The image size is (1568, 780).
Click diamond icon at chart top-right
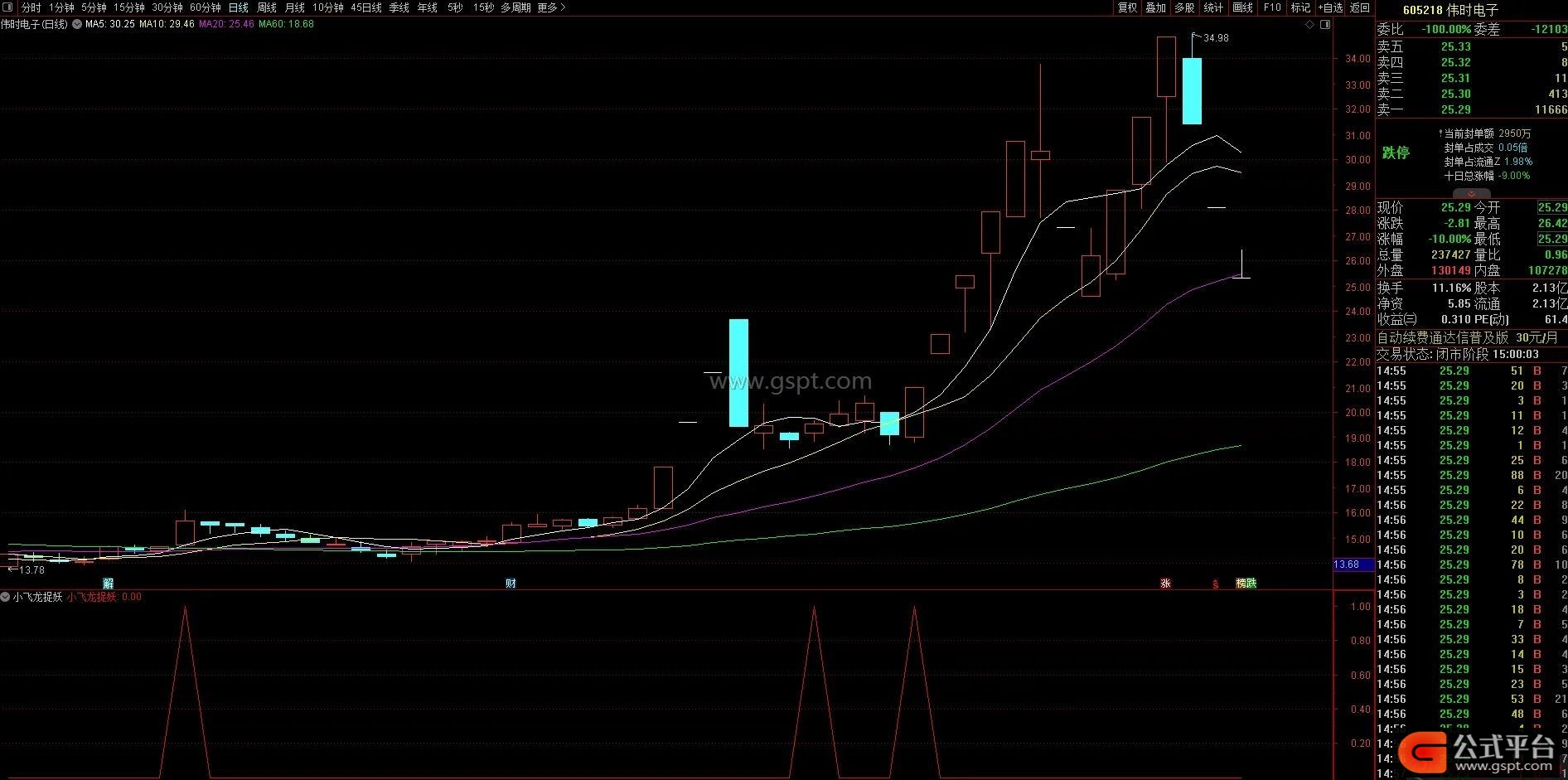click(1310, 24)
